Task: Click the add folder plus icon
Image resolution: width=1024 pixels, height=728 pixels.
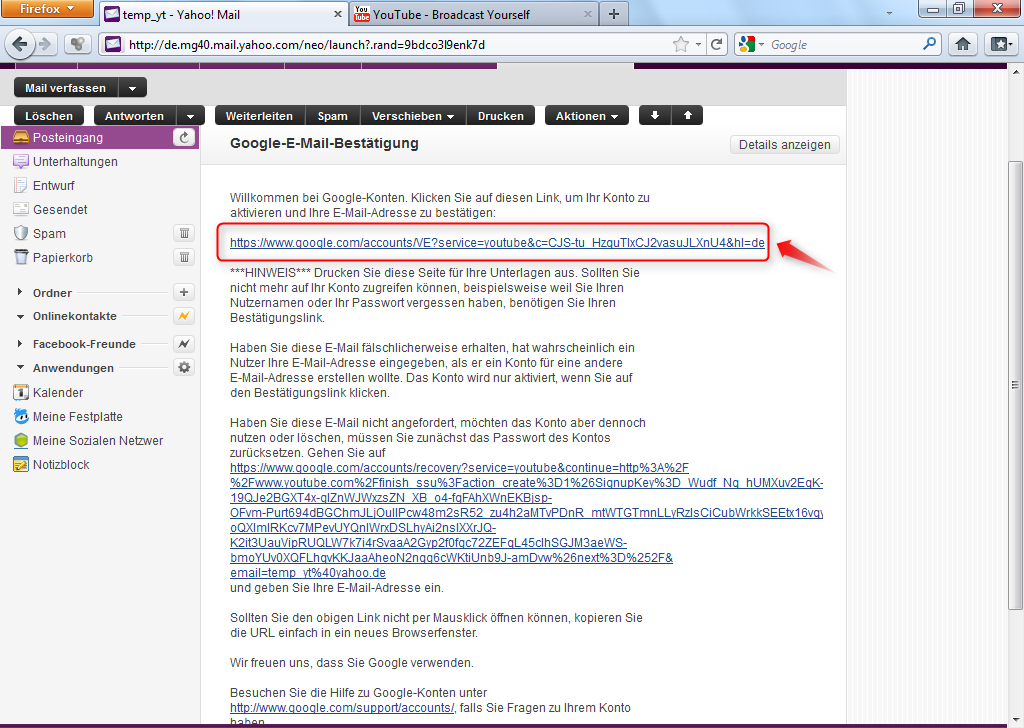Action: click(x=184, y=292)
